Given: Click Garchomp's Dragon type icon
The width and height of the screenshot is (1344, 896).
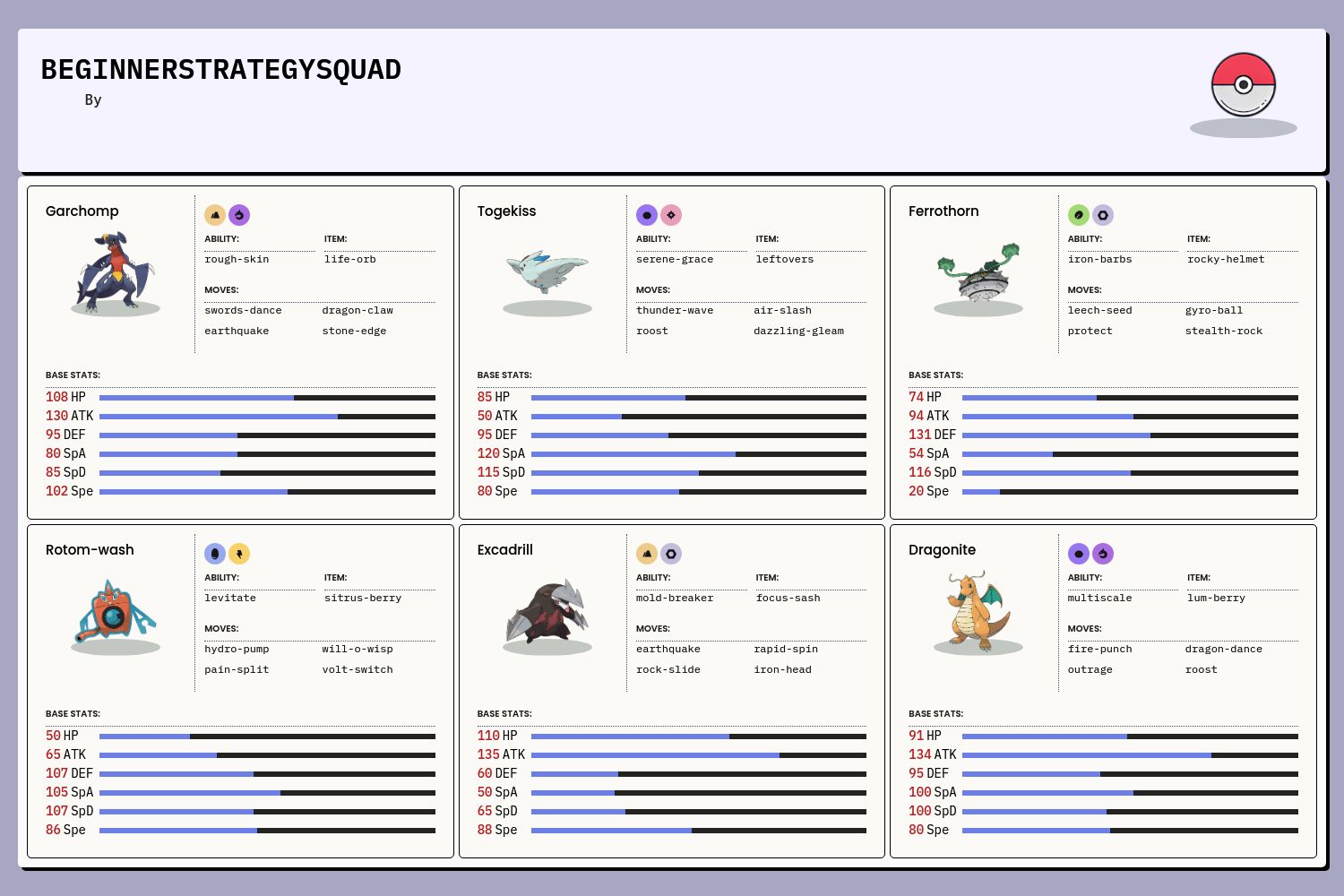Looking at the screenshot, I should (x=239, y=215).
